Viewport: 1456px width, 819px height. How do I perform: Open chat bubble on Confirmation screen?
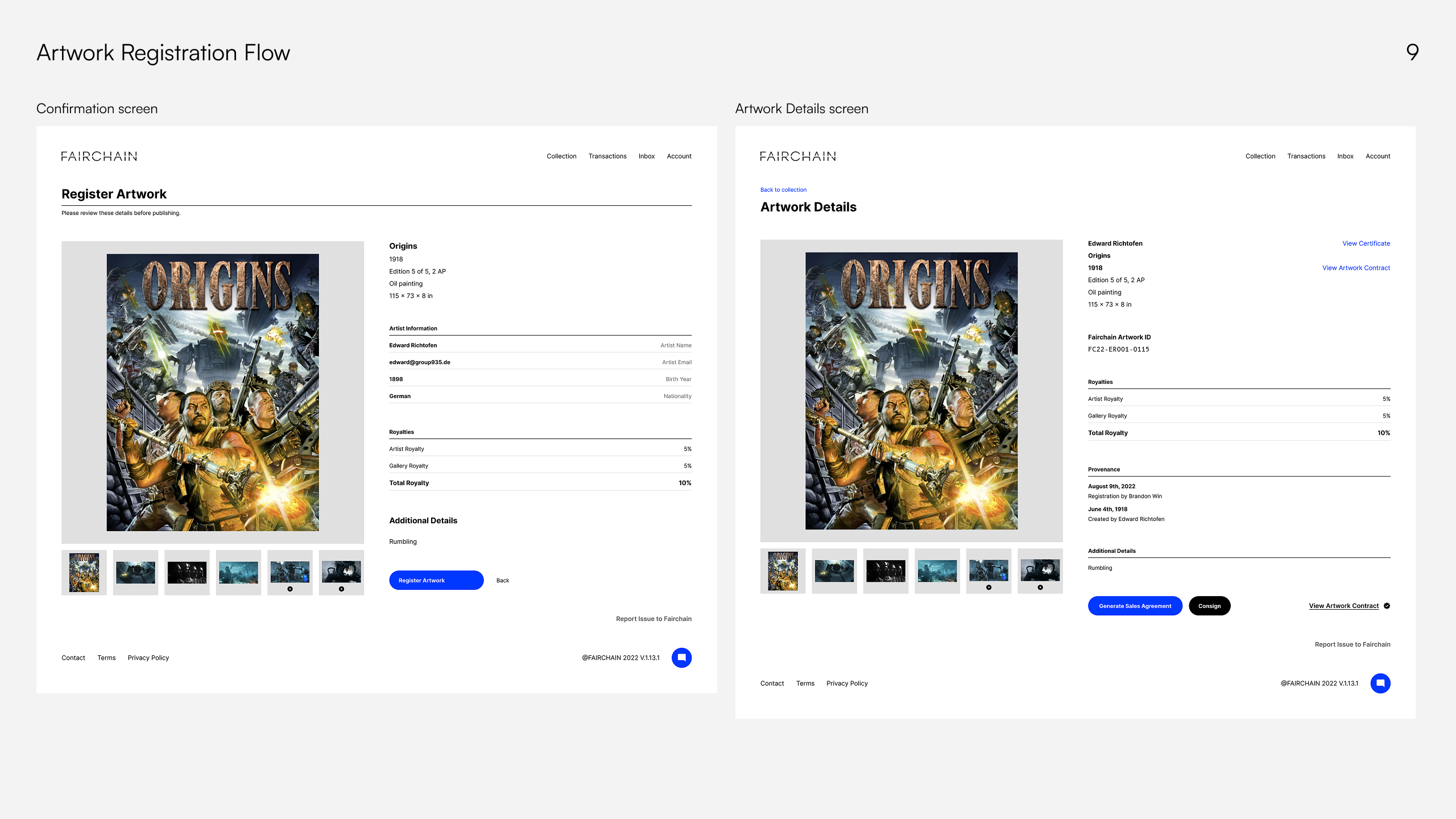click(681, 657)
